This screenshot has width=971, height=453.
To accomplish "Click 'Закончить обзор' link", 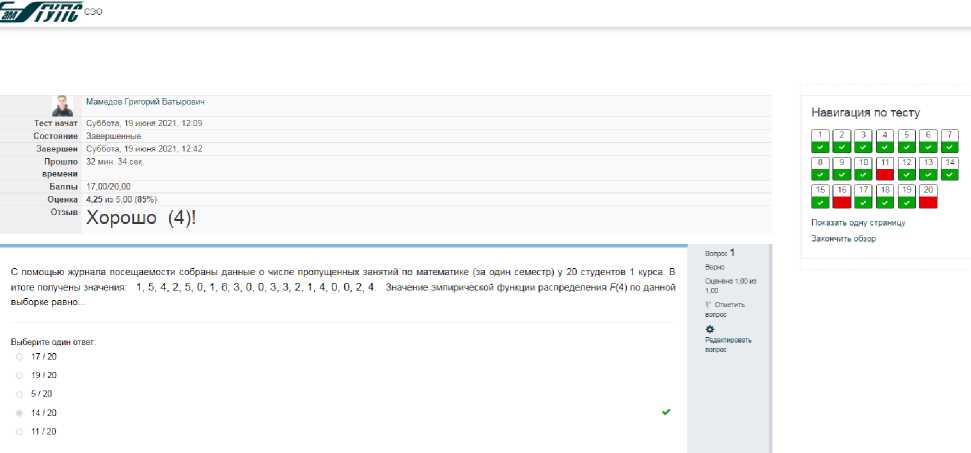I will pyautogui.click(x=843, y=239).
